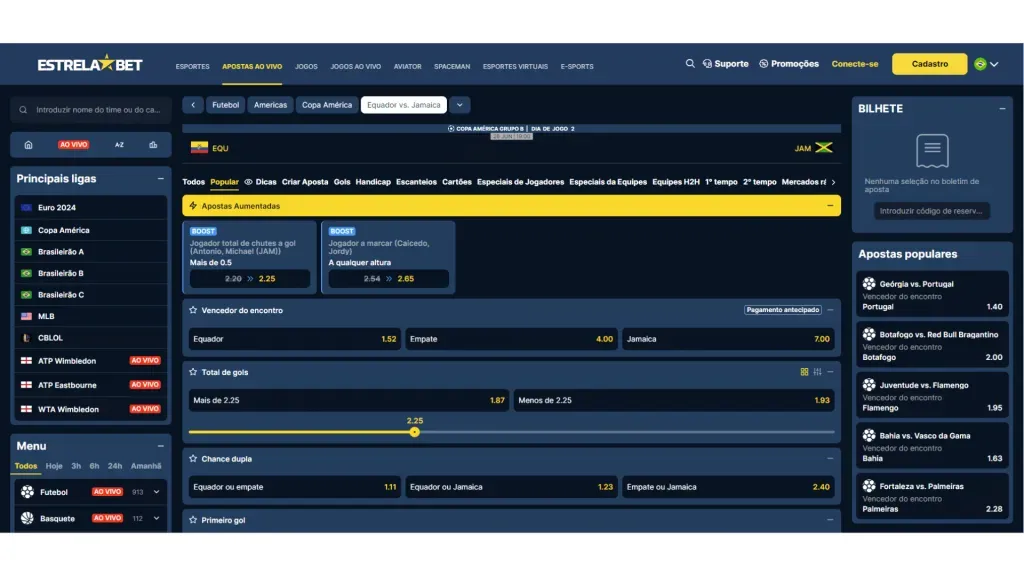Bet on Equador at odds 1.52

point(294,339)
